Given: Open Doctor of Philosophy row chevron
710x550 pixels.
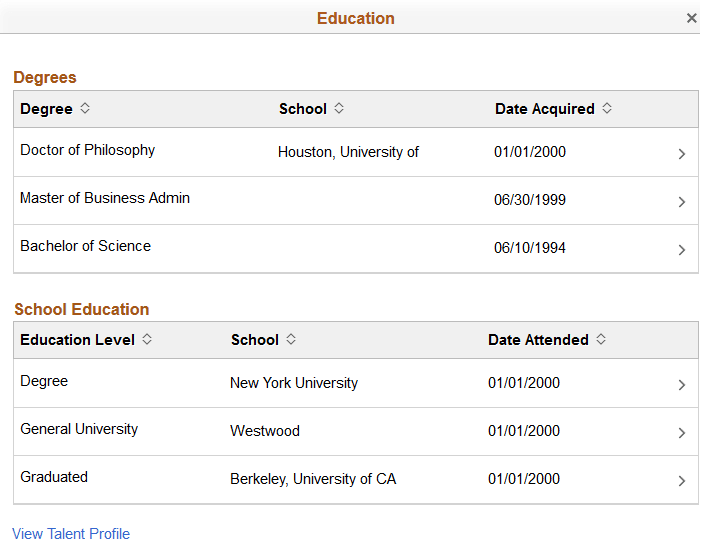Looking at the screenshot, I should point(682,154).
